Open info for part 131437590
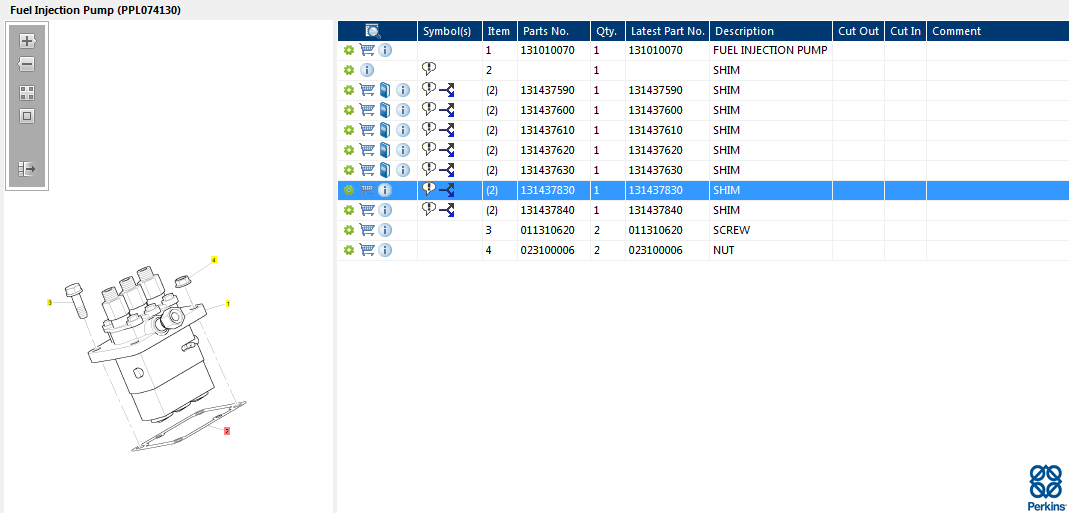1069x513 pixels. tap(403, 90)
